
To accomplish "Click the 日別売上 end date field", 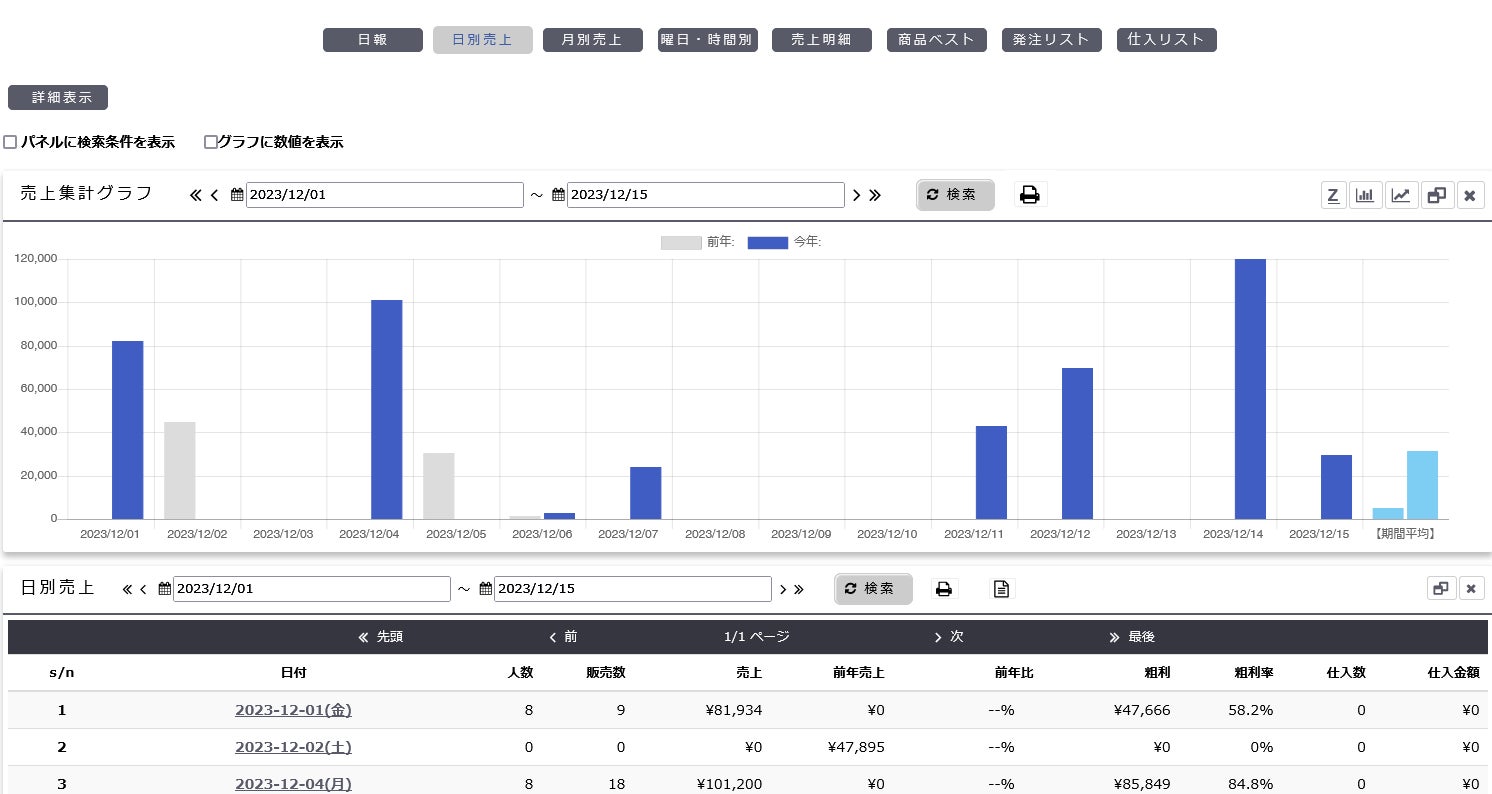I will tap(632, 589).
